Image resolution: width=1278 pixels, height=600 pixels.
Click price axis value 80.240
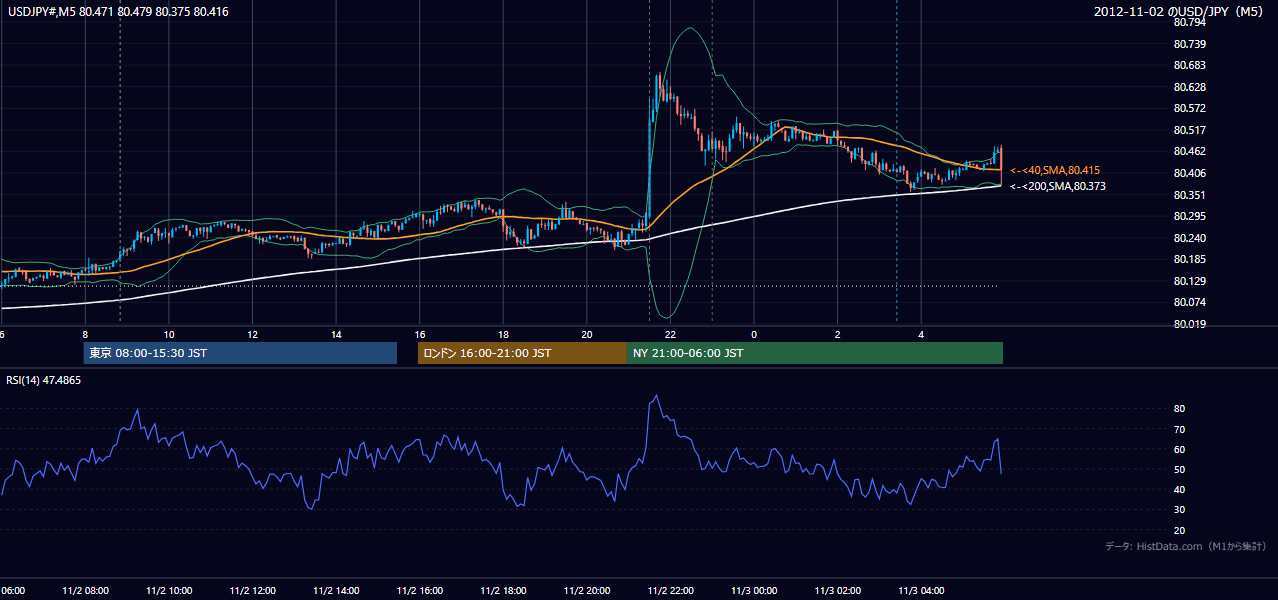click(1189, 238)
